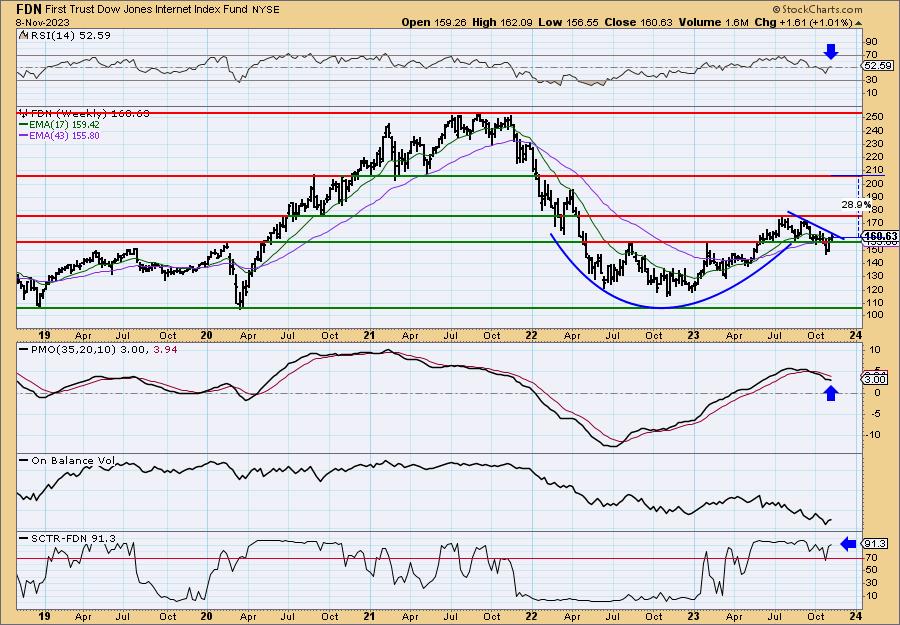Click the Low 156.55 value
This screenshot has width=900, height=625.
[568, 22]
